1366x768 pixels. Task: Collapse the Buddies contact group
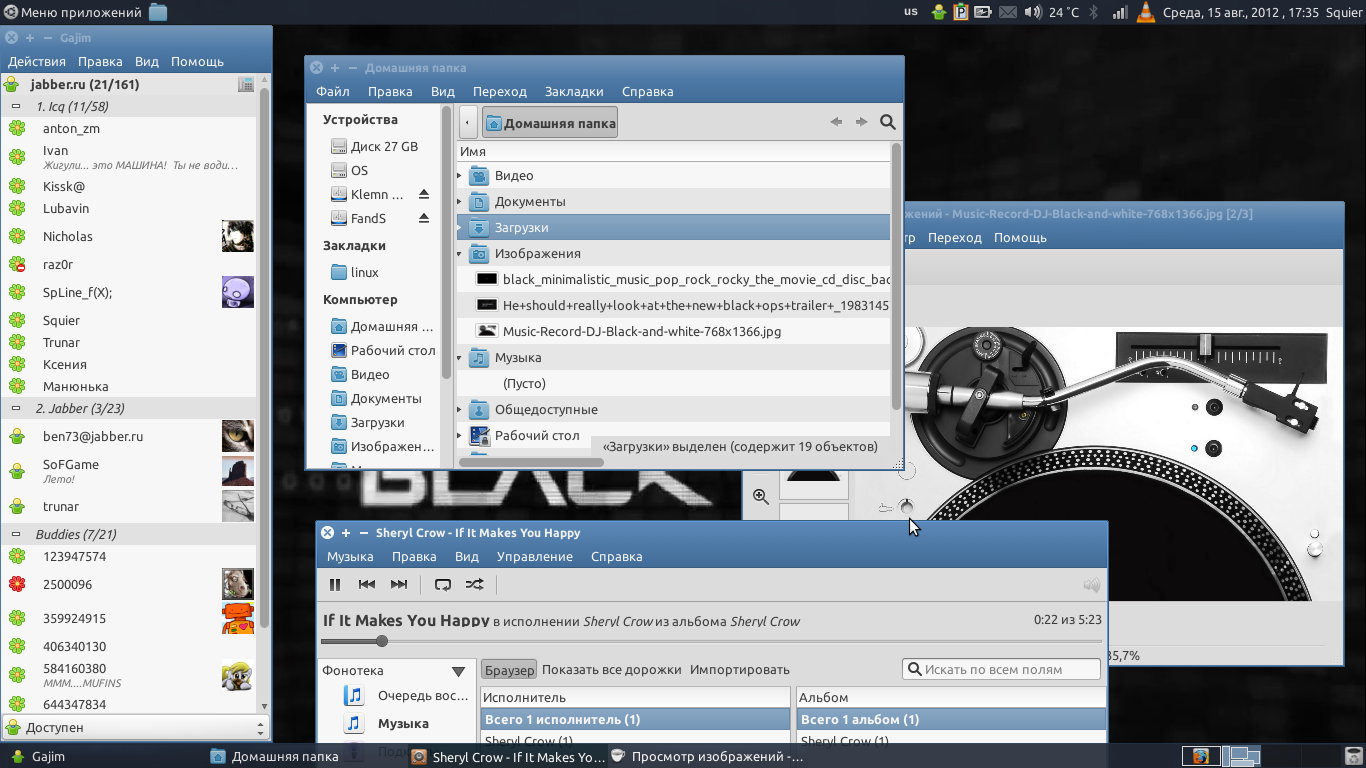[x=16, y=535]
